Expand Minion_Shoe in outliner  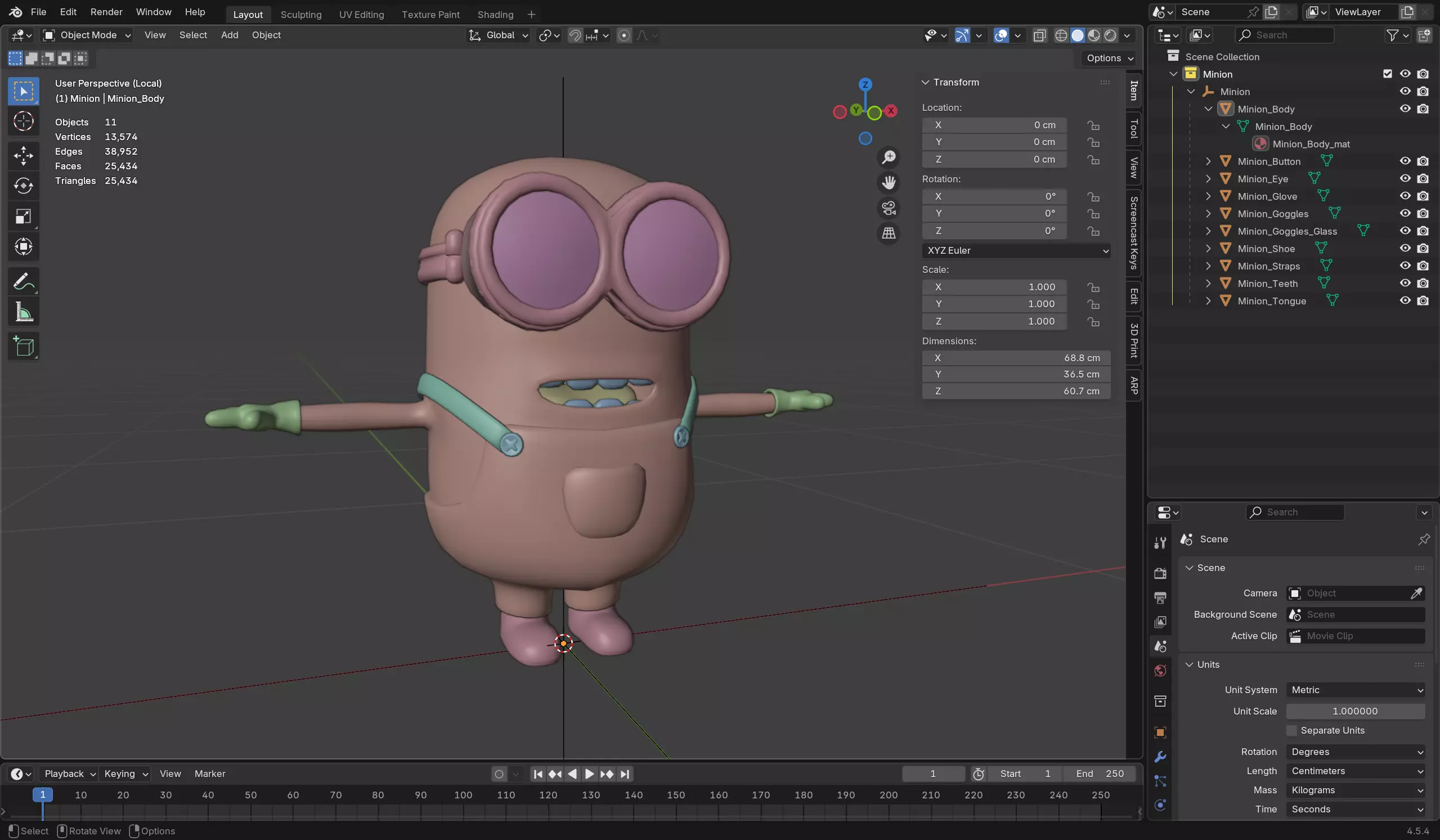(1208, 249)
